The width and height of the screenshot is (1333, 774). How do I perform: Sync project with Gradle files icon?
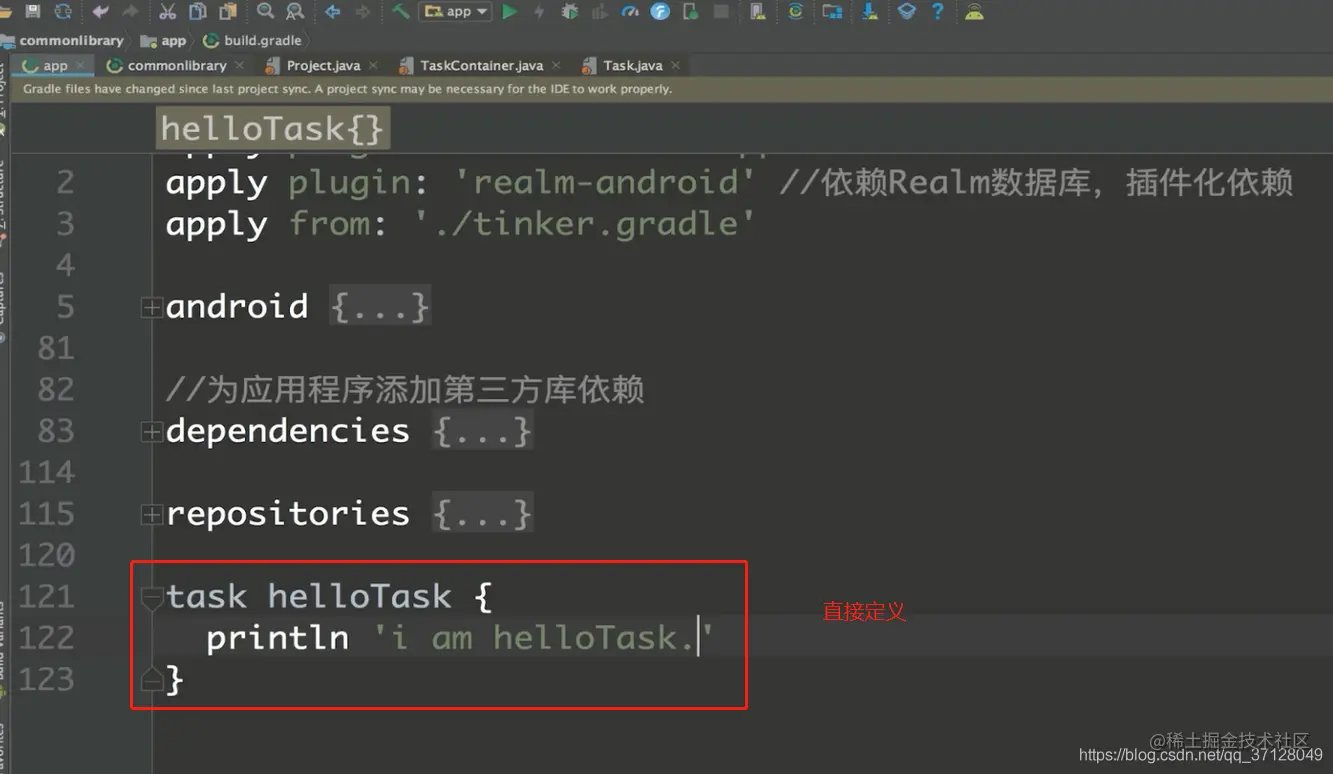pyautogui.click(x=795, y=12)
